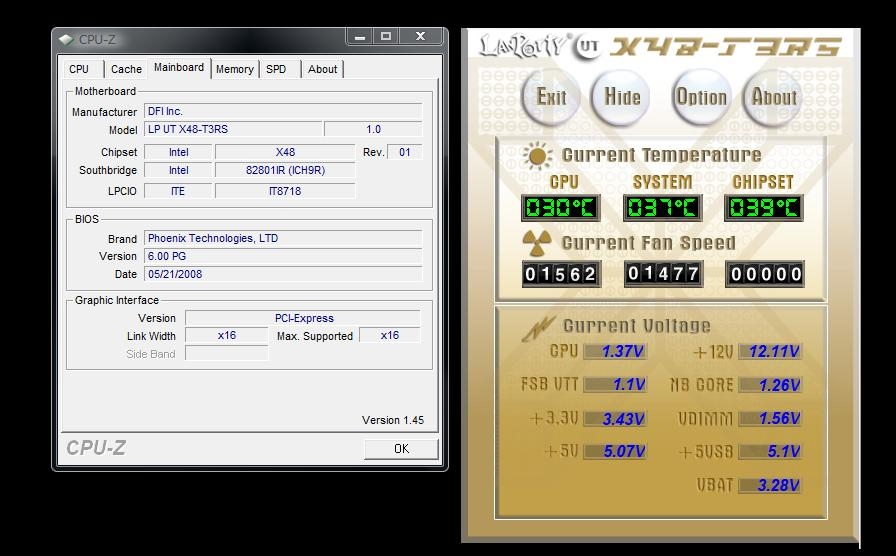The height and width of the screenshot is (556, 896).
Task: Maximize the CPU-Z window
Action: [386, 37]
